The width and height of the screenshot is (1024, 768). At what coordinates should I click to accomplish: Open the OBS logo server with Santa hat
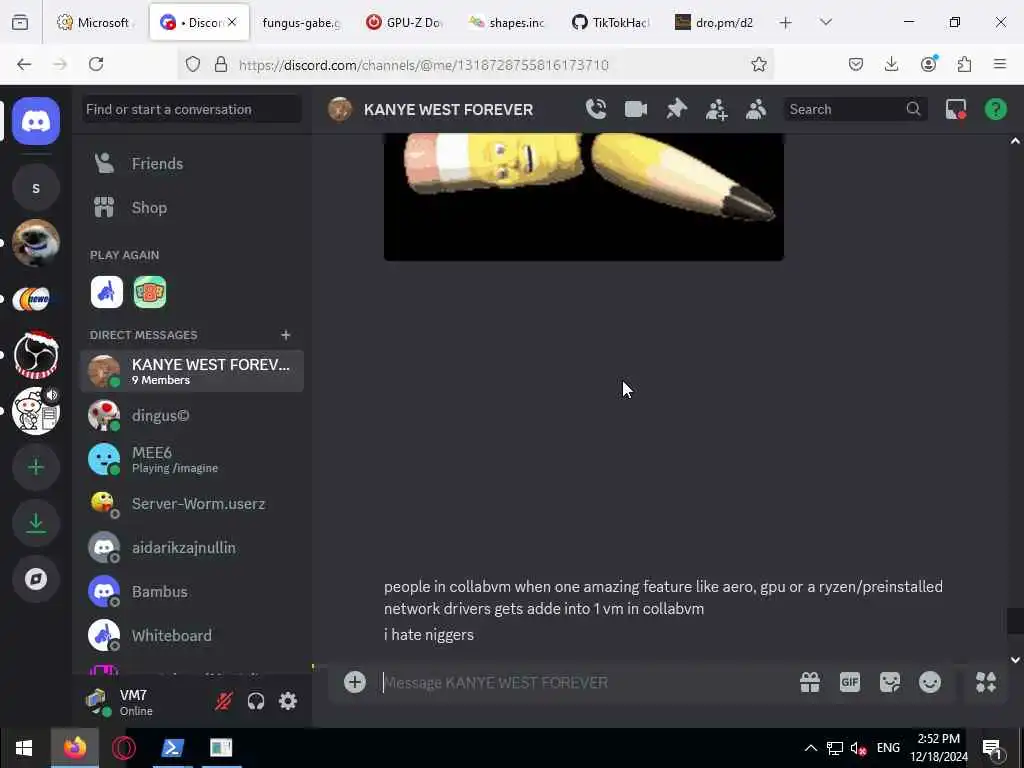pos(36,355)
